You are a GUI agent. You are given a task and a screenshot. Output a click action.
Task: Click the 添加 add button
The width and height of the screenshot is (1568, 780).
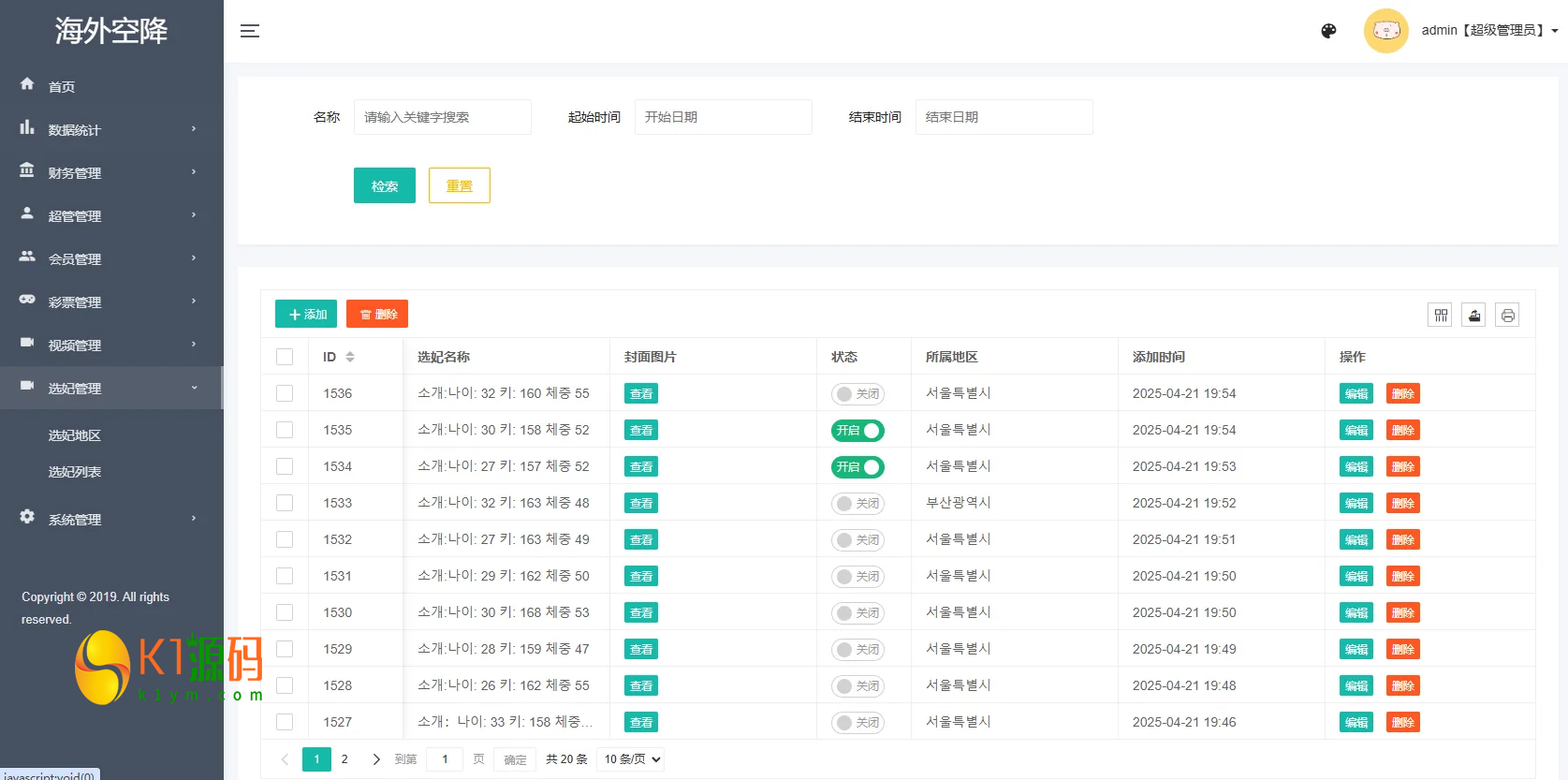[306, 315]
